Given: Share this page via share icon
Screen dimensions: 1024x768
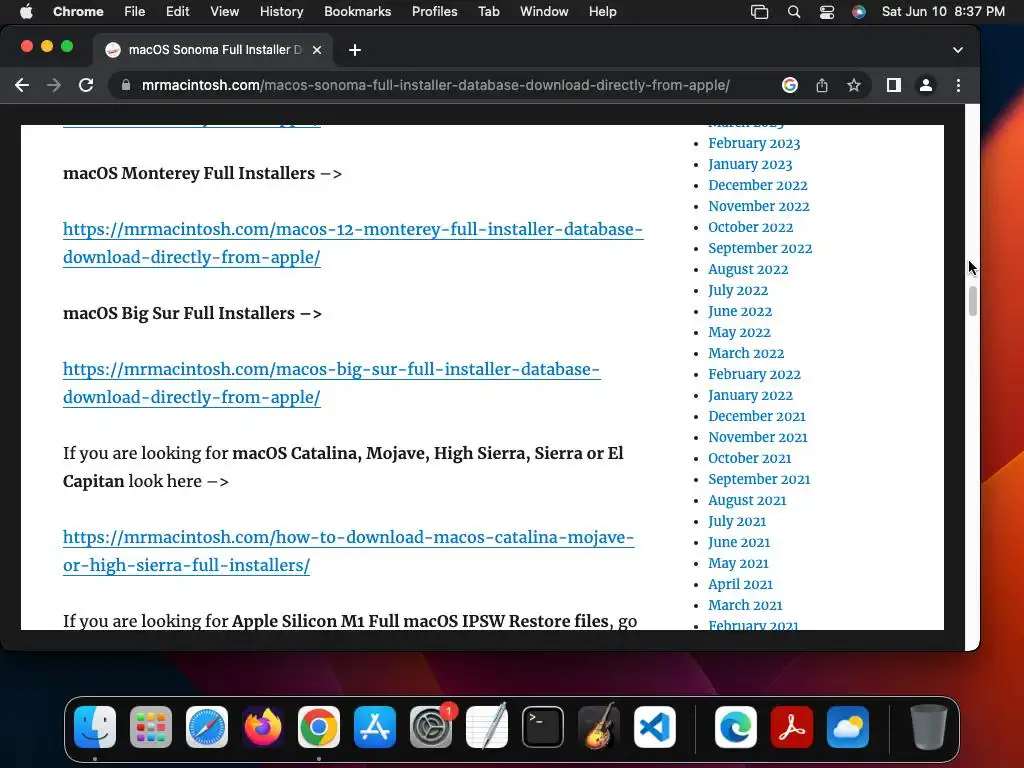Looking at the screenshot, I should [822, 85].
